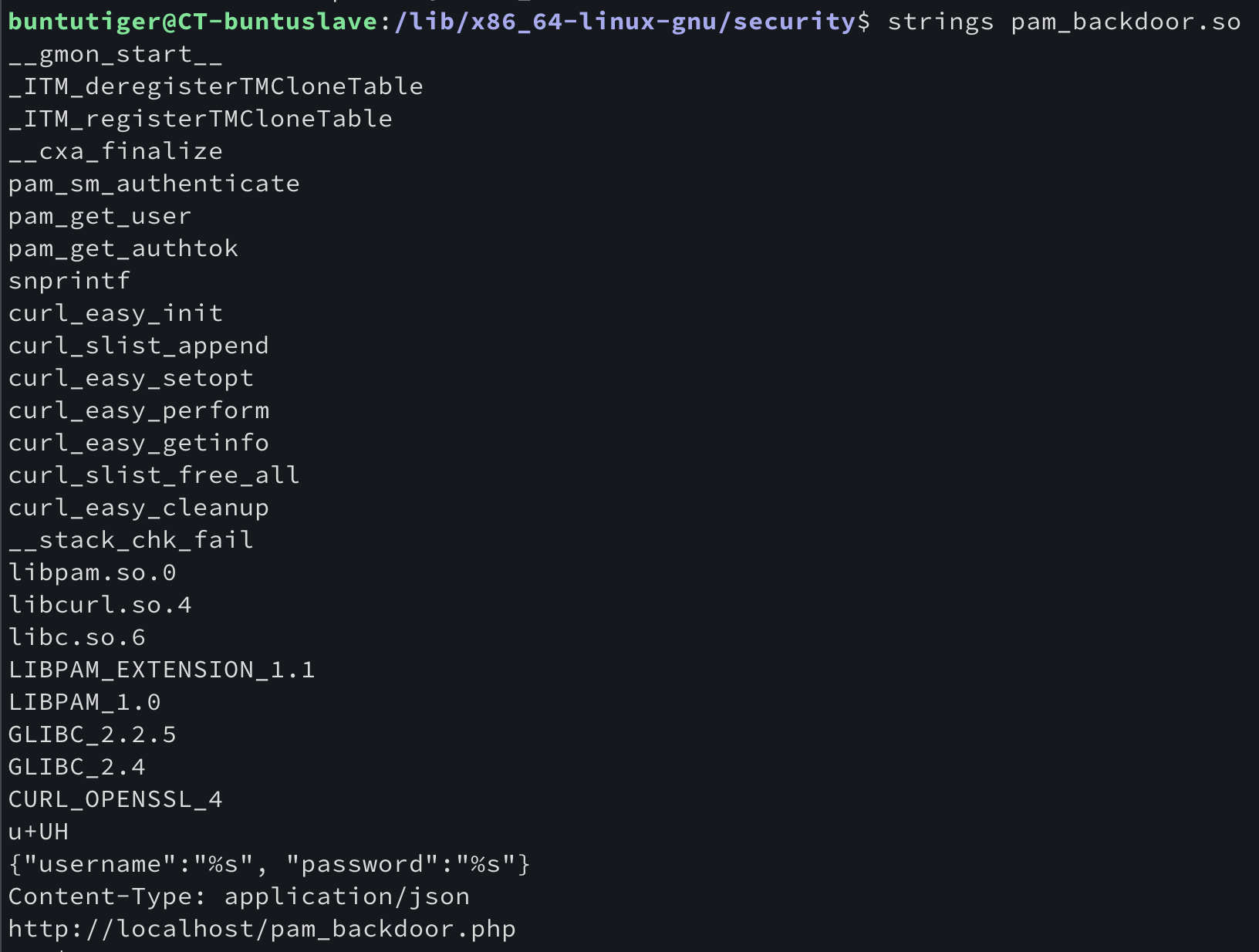Click the snprintf output line
This screenshot has width=1259, height=952.
pos(69,281)
